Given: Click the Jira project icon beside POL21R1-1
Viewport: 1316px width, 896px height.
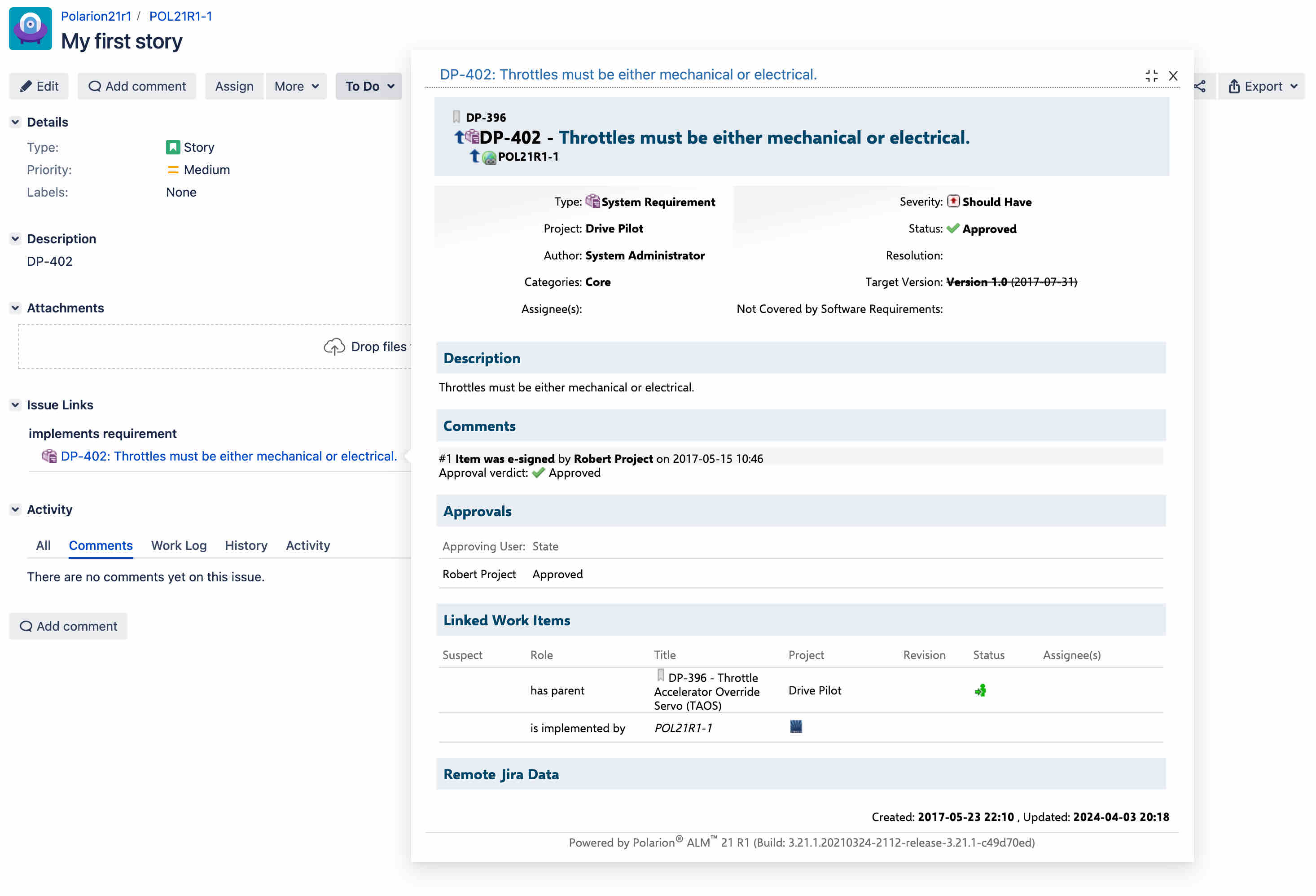Looking at the screenshot, I should [796, 727].
